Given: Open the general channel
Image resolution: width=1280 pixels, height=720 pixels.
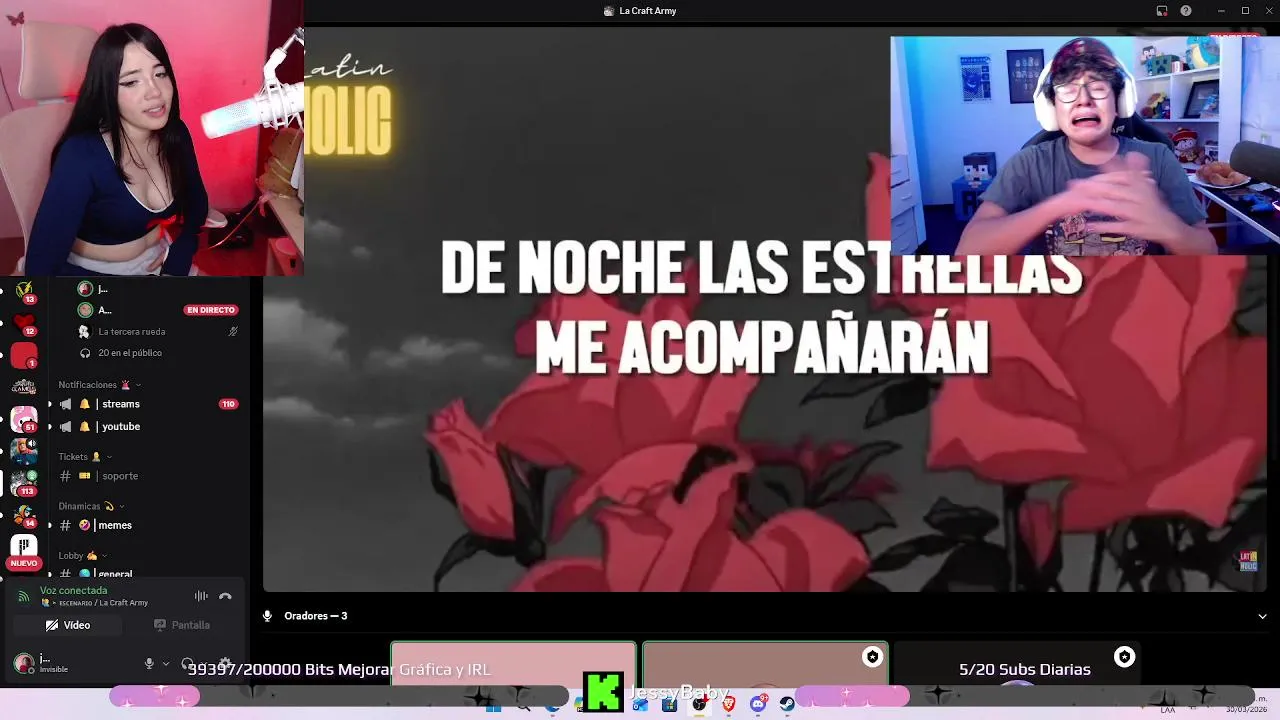Looking at the screenshot, I should (x=146, y=573).
